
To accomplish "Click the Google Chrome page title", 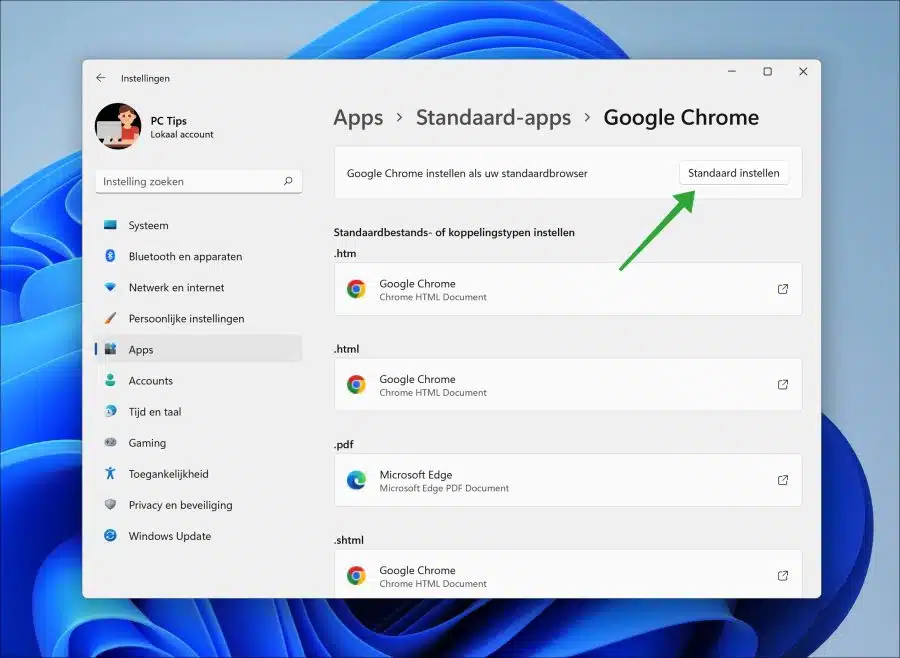I will 681,118.
